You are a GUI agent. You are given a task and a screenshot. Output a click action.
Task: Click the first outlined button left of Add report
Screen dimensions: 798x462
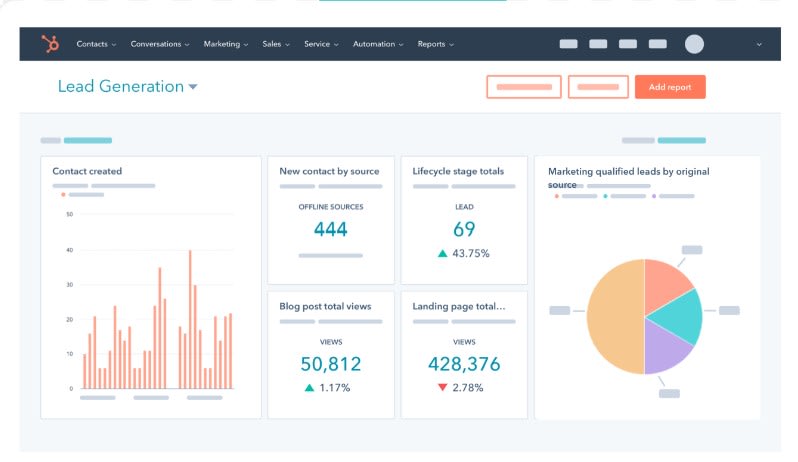point(524,87)
